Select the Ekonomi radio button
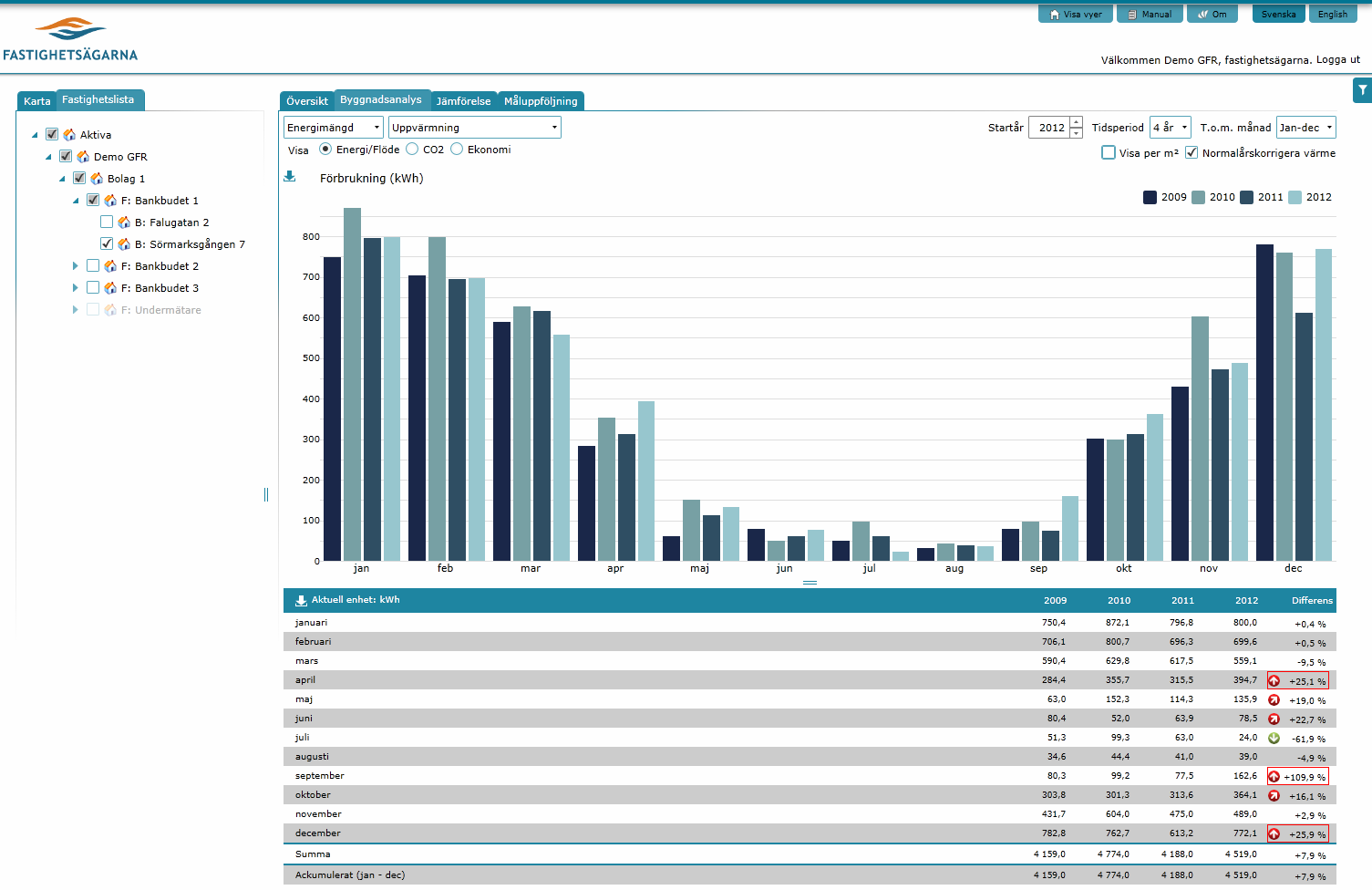The width and height of the screenshot is (1372, 890). [457, 149]
